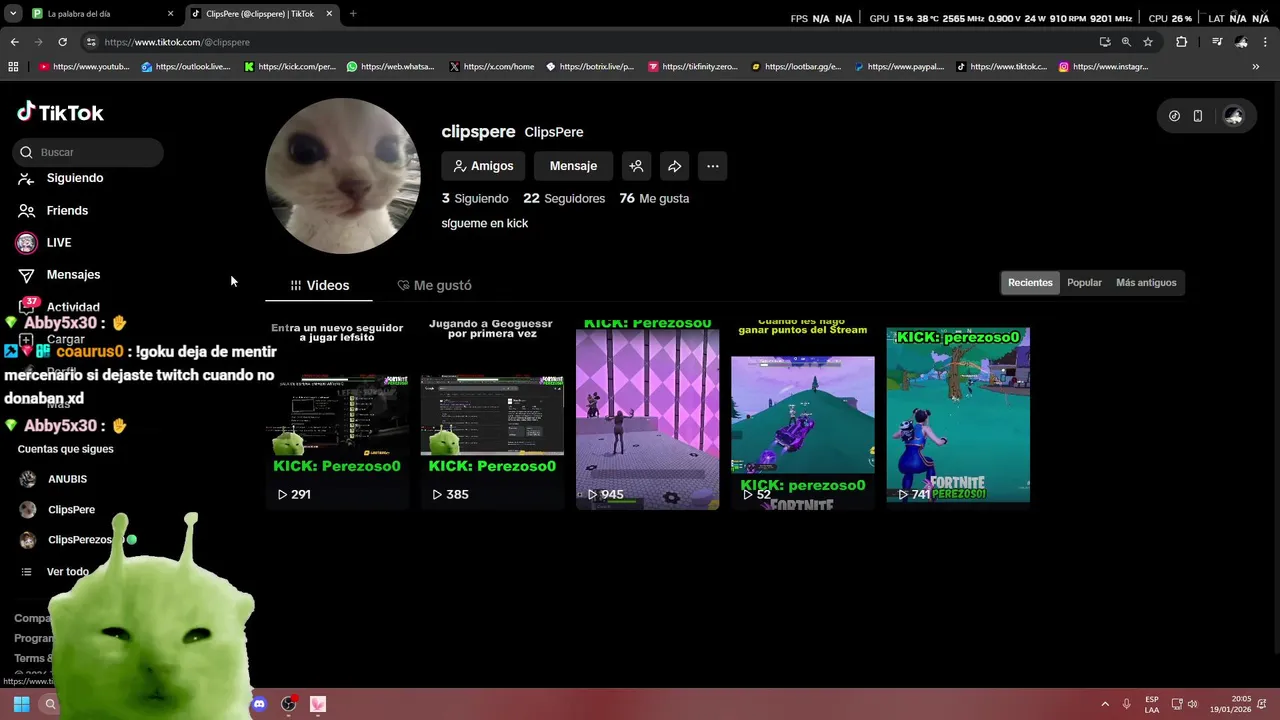Viewport: 1280px width, 720px height.
Task: Sort videos by Popular
Action: [x=1084, y=282]
